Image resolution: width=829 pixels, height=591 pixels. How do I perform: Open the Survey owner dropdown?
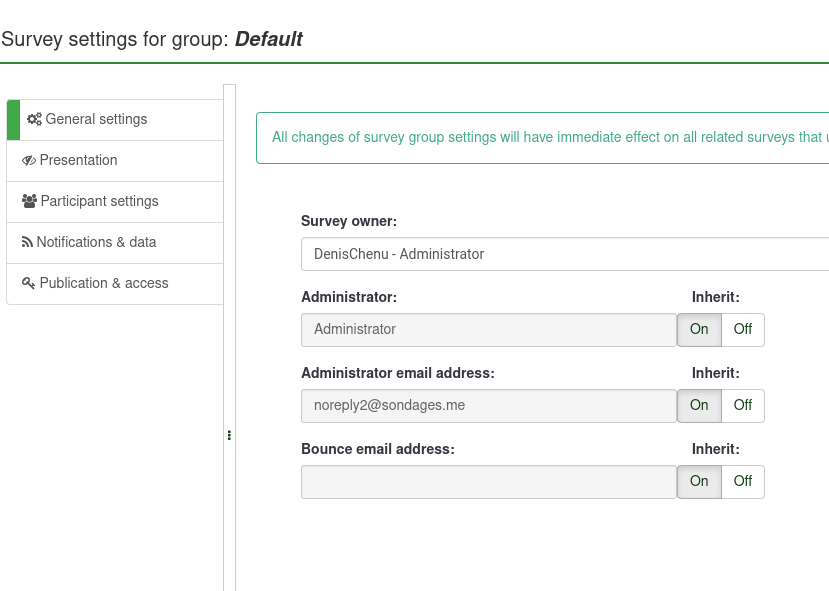(565, 254)
